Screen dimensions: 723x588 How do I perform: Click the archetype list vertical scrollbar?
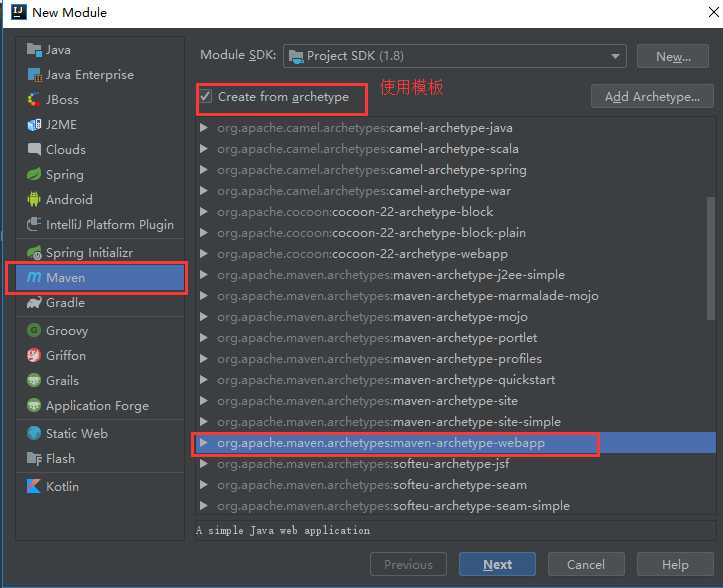click(x=711, y=258)
